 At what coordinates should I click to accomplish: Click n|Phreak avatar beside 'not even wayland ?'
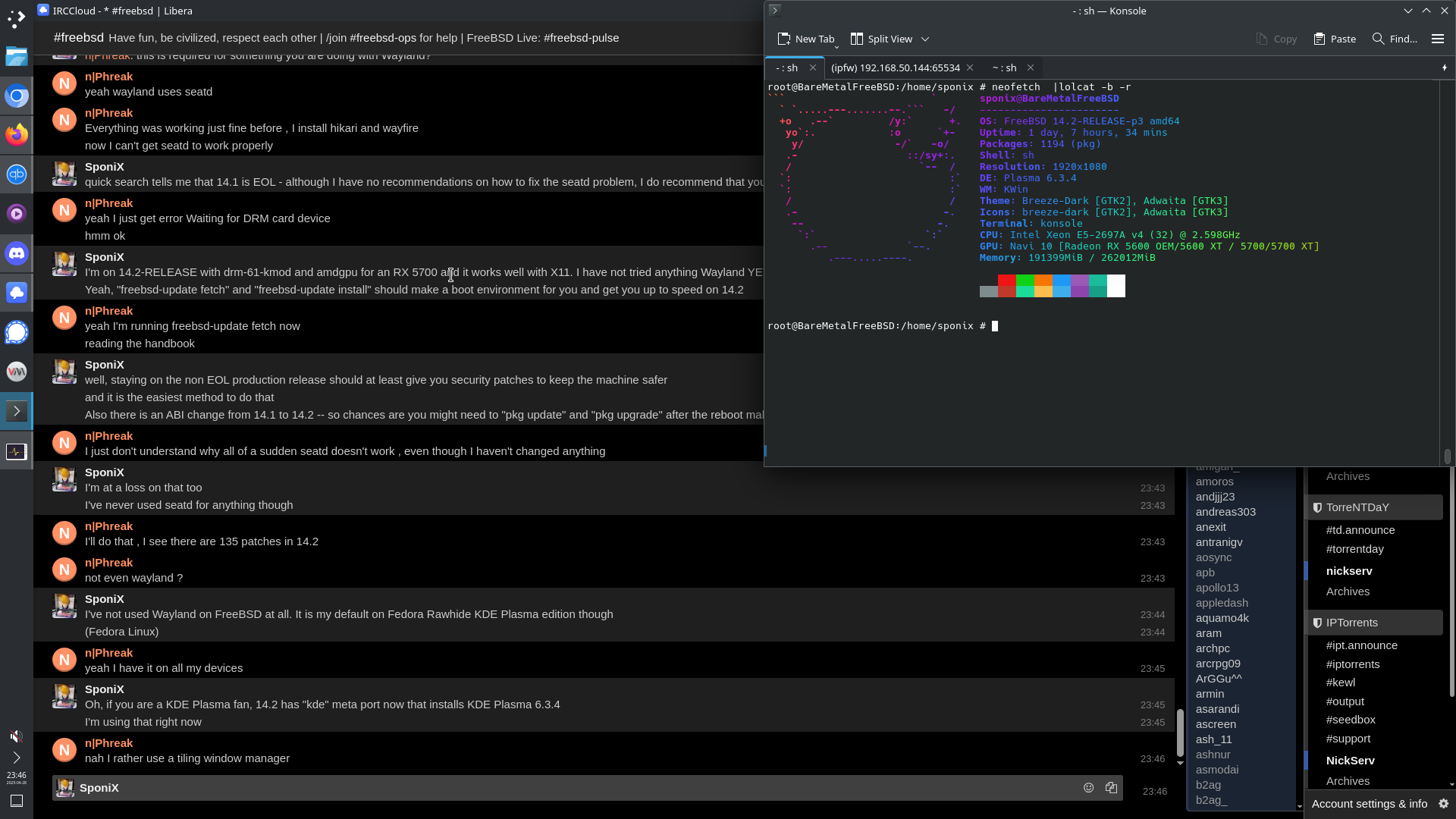coord(64,570)
